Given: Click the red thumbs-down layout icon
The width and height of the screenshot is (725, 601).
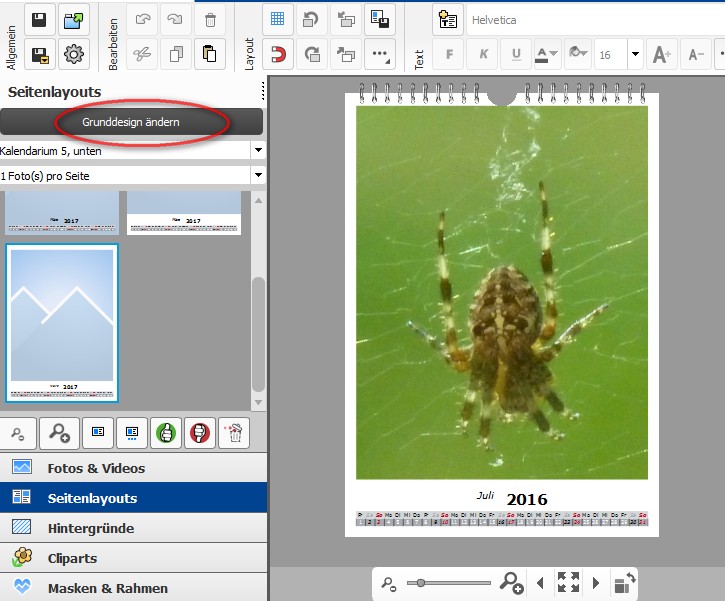Looking at the screenshot, I should (199, 433).
